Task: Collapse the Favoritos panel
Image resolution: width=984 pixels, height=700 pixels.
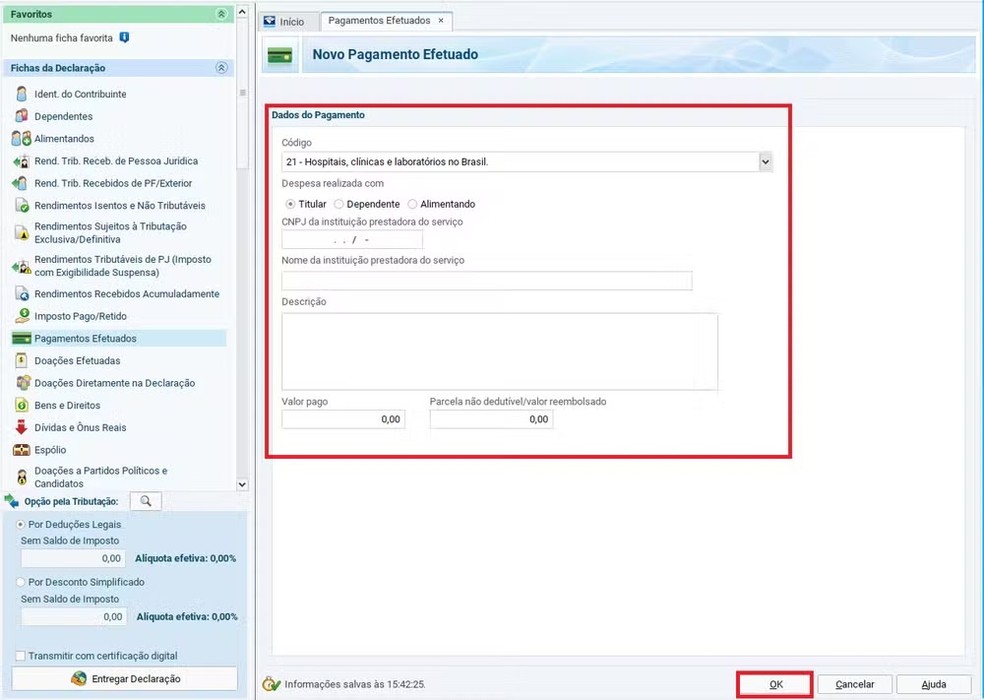Action: click(x=221, y=14)
